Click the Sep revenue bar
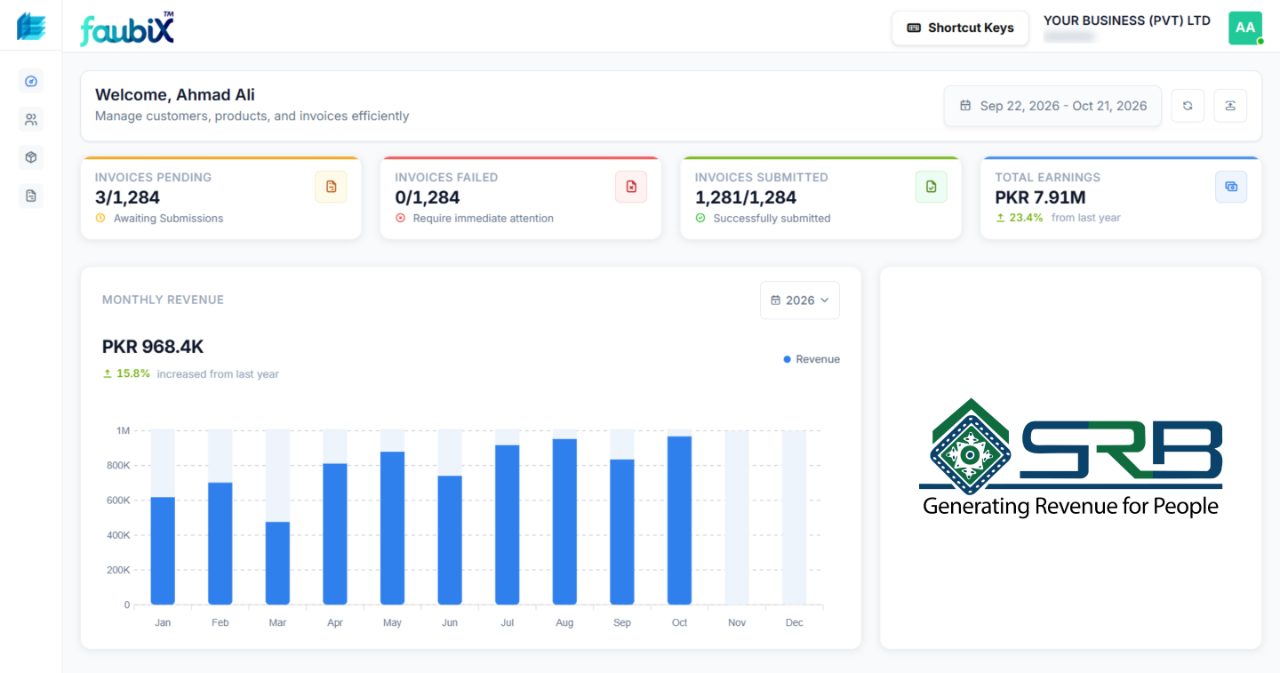 point(622,532)
